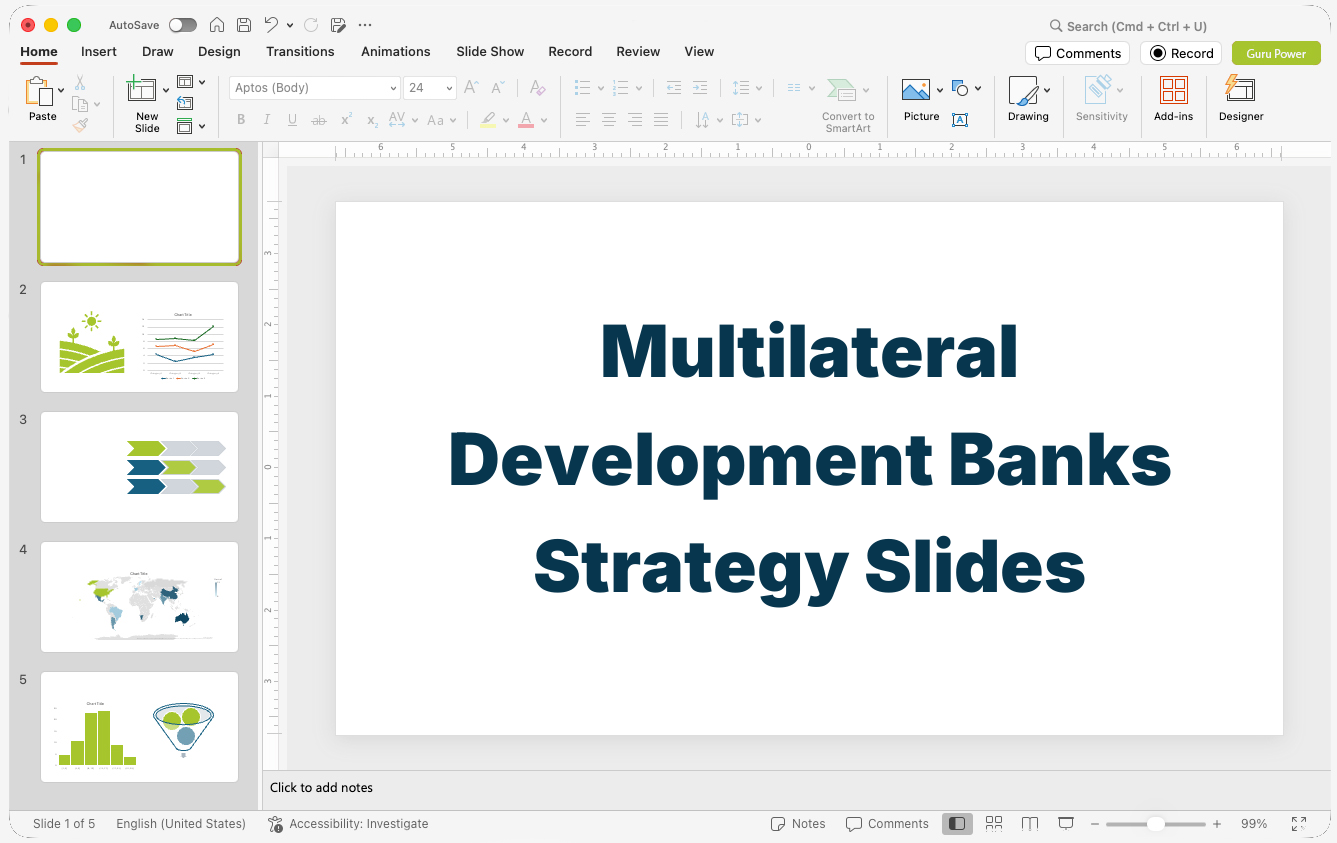
Task: Toggle Underline formatting
Action: coord(292,120)
